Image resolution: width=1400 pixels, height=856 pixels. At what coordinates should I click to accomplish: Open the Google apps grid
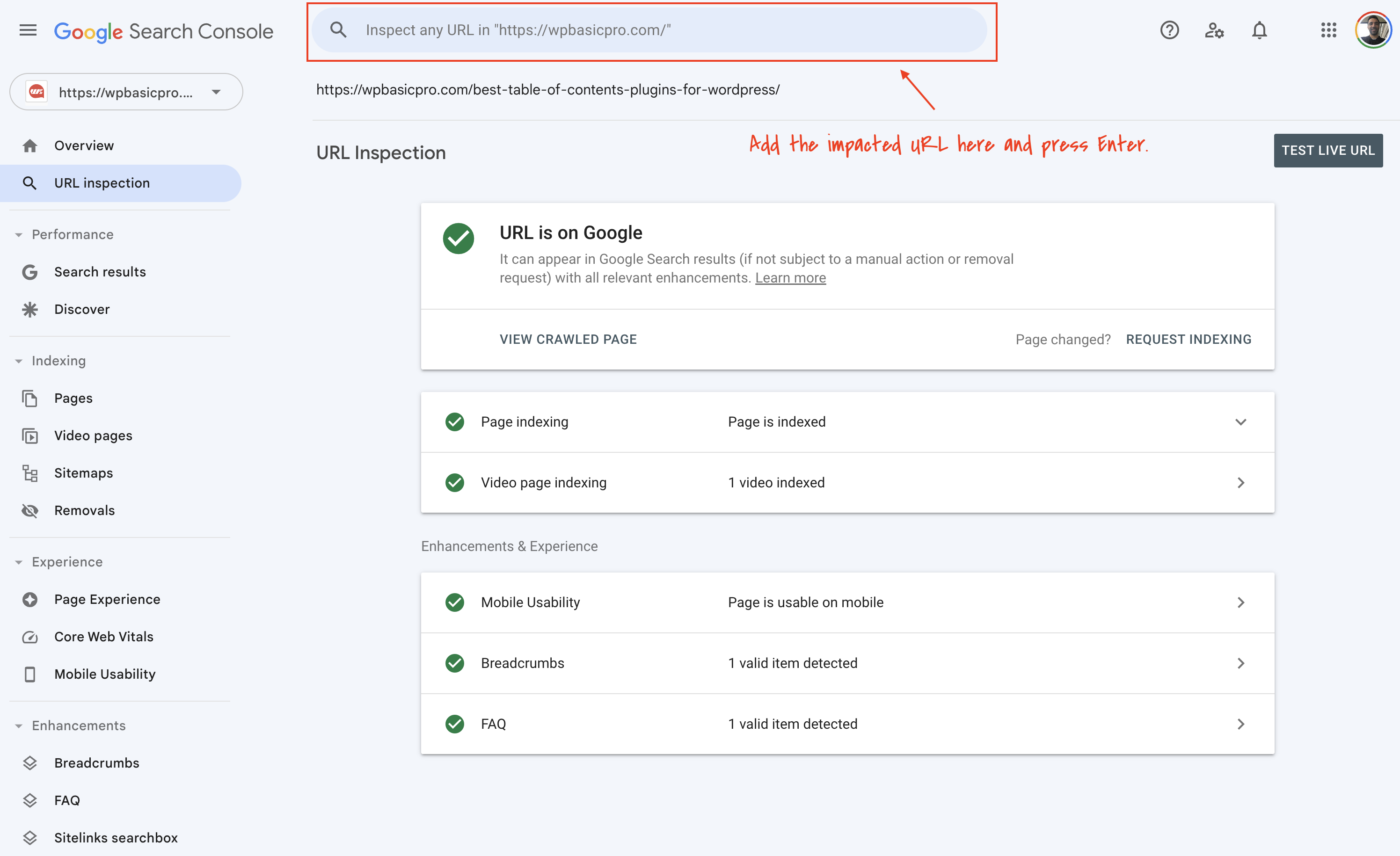tap(1328, 30)
